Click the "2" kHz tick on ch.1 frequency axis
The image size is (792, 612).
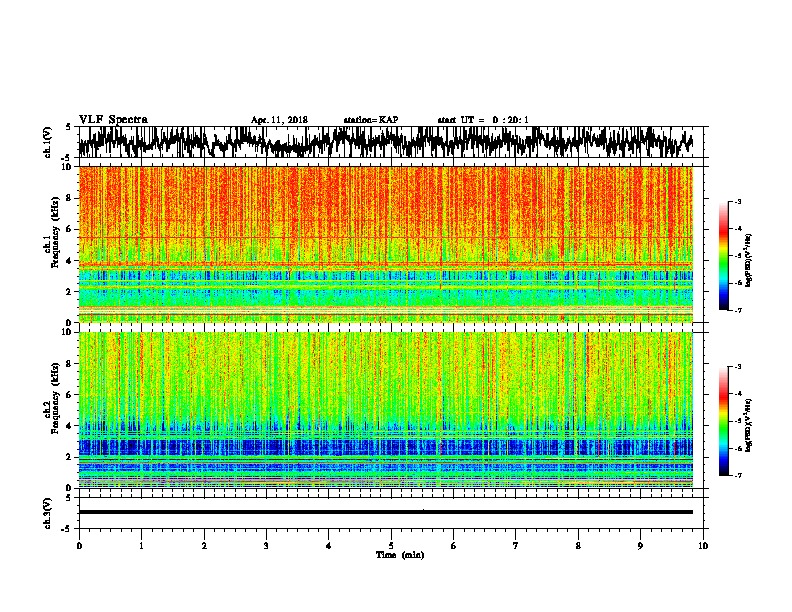pos(70,292)
